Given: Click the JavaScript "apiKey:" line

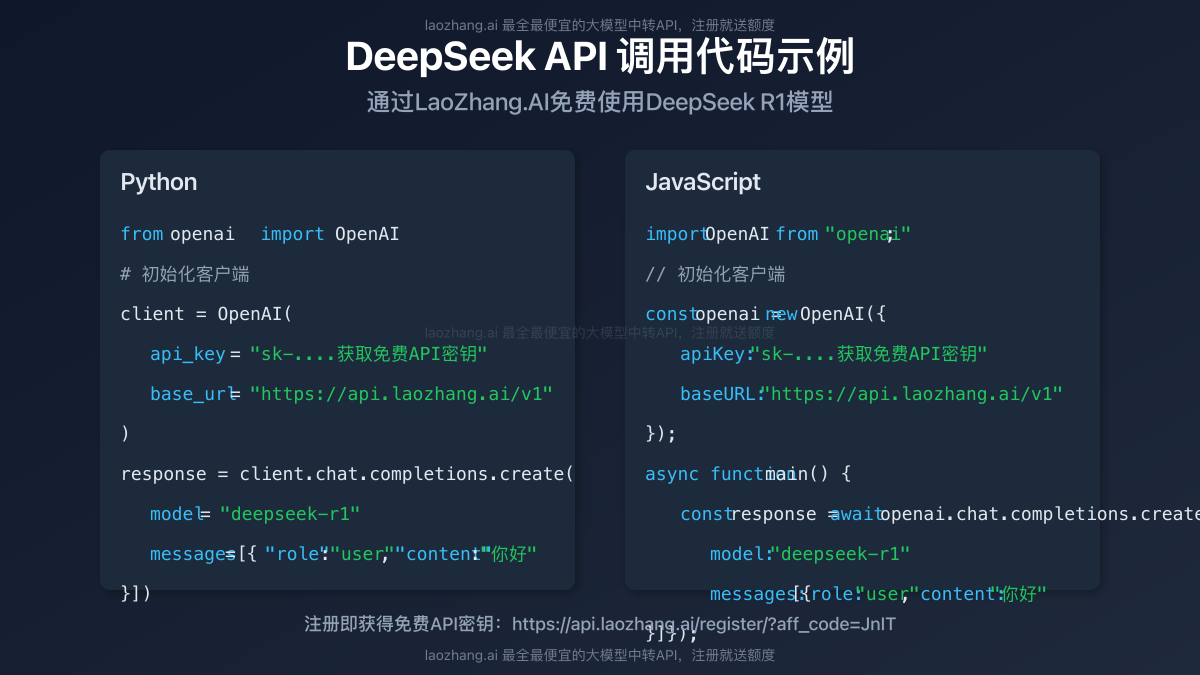Looking at the screenshot, I should (x=834, y=354).
